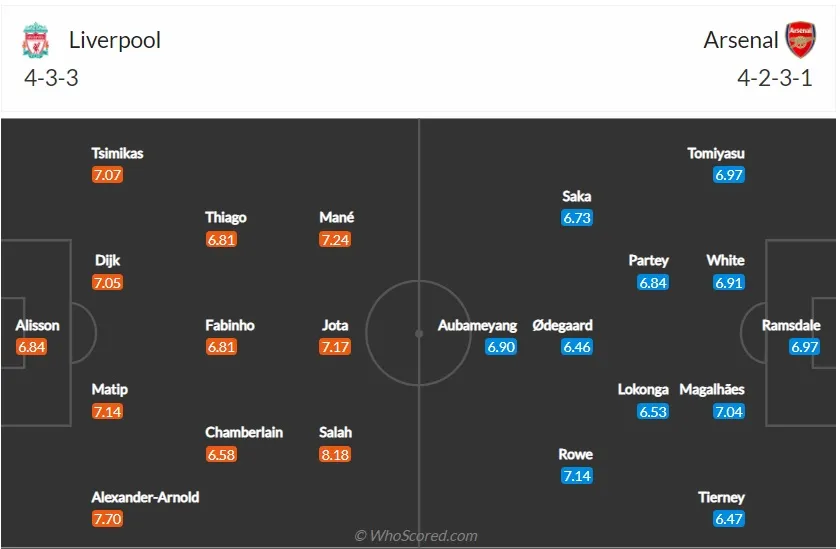Click Saka's 6.73 rating badge

[577, 218]
